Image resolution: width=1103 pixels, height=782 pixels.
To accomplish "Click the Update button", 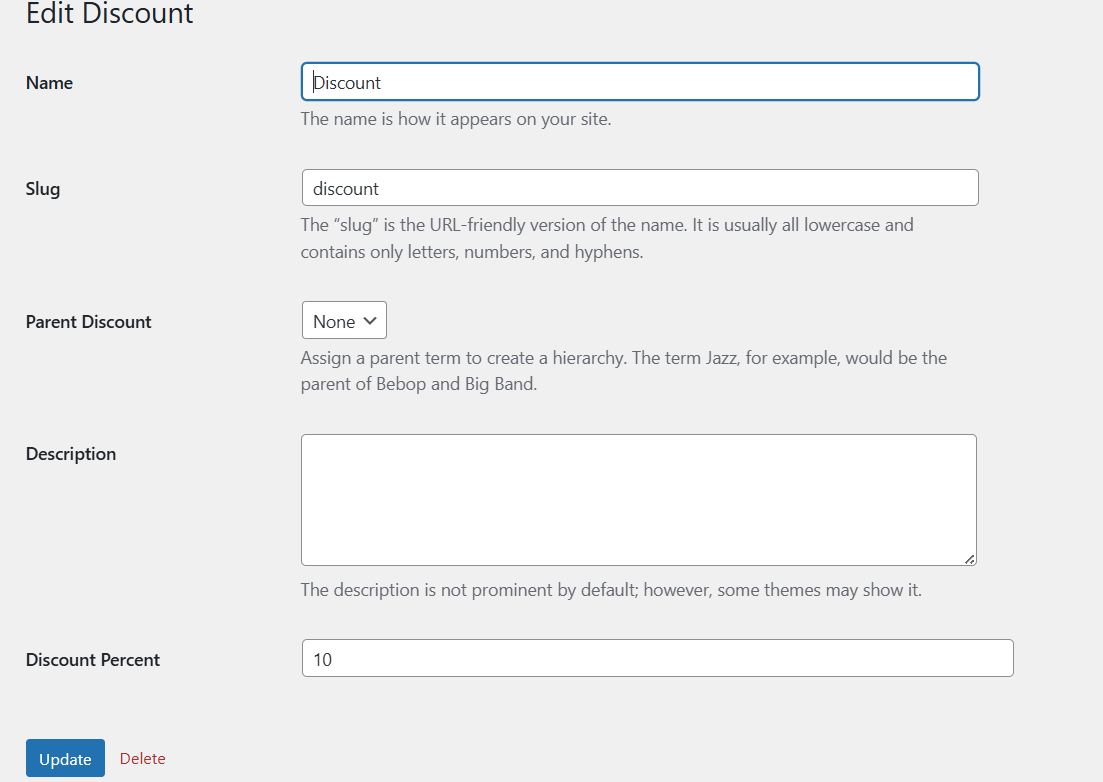I will point(65,758).
